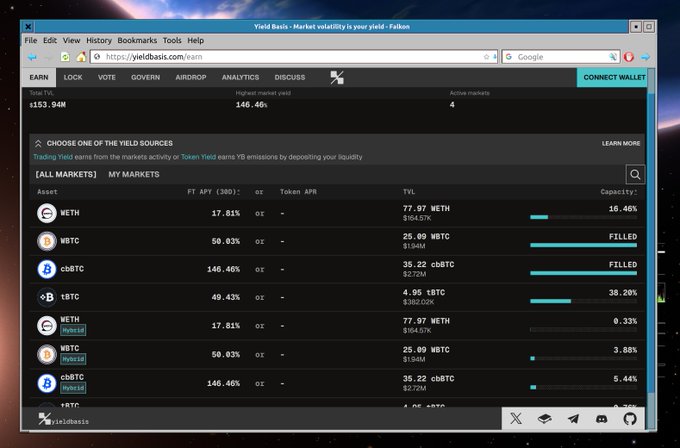Click the site info icon in address bar
The width and height of the screenshot is (680, 448).
tap(97, 57)
